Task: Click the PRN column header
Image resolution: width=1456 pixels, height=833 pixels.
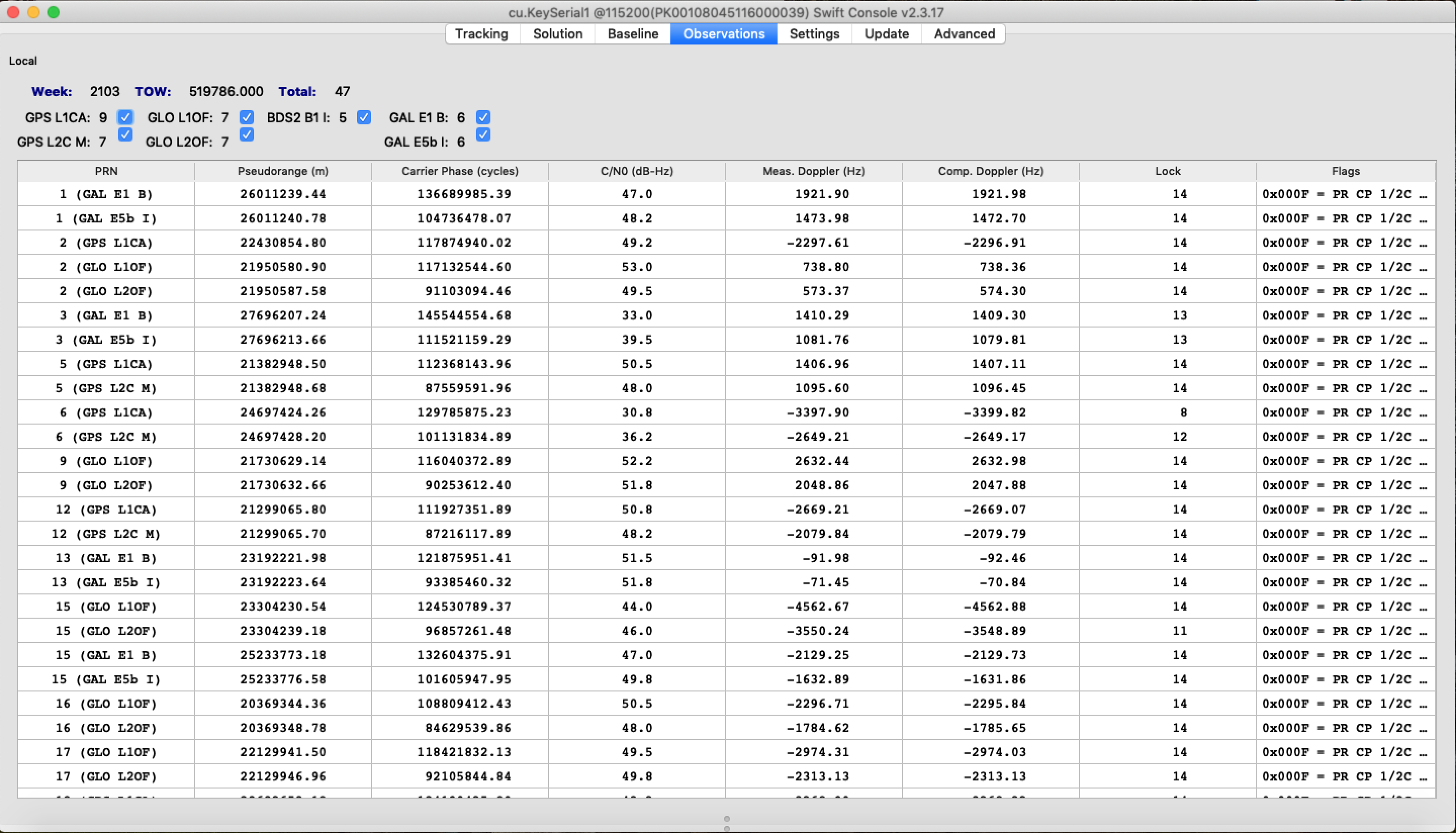Action: coord(106,171)
